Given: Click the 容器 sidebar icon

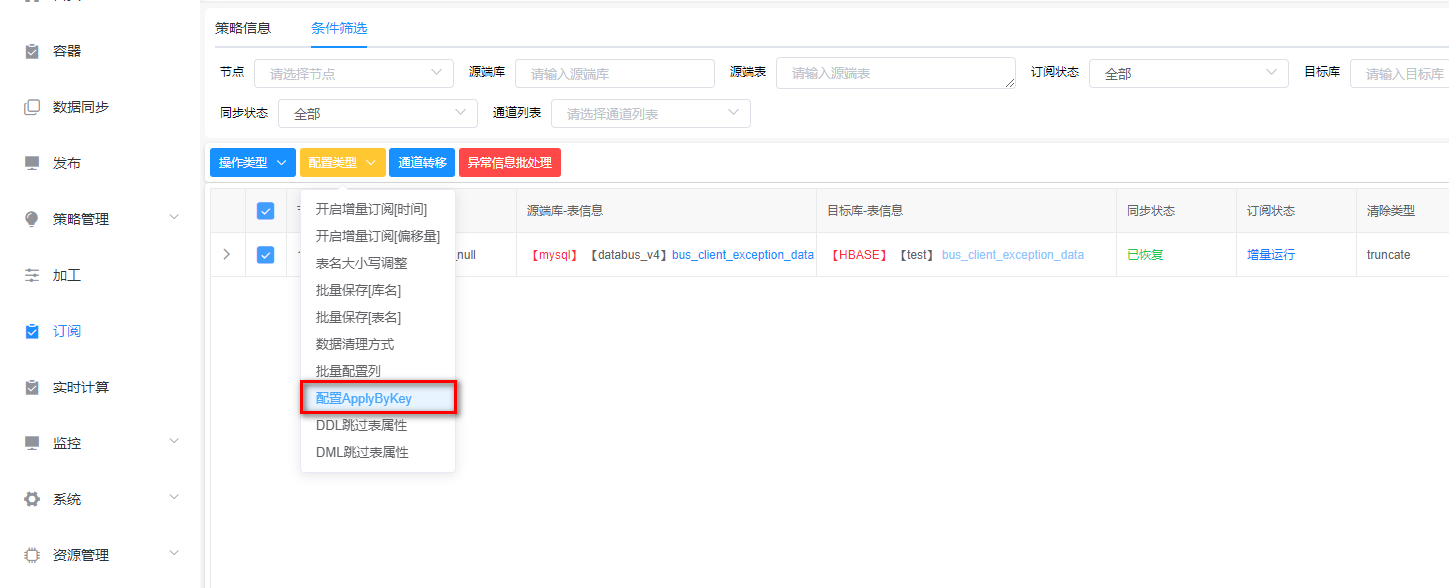Looking at the screenshot, I should (x=32, y=51).
